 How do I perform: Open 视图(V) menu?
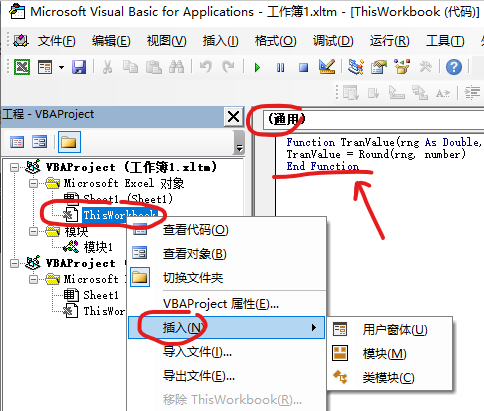tap(166, 41)
